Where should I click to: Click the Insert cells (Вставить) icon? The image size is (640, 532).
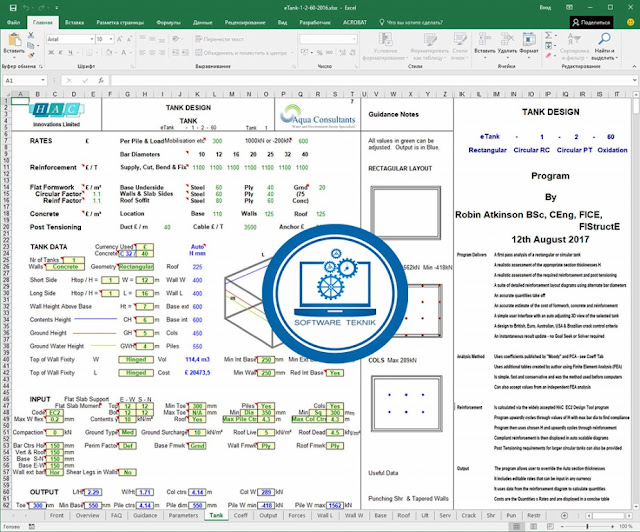484,40
